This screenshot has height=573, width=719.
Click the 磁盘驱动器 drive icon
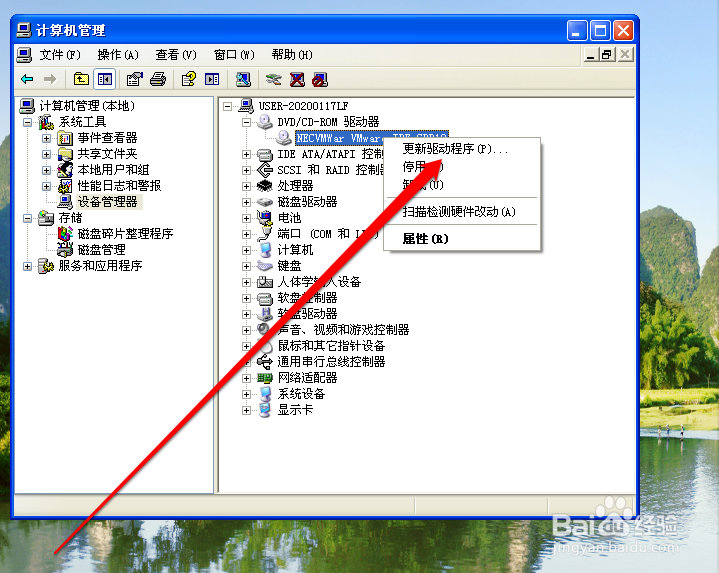265,202
